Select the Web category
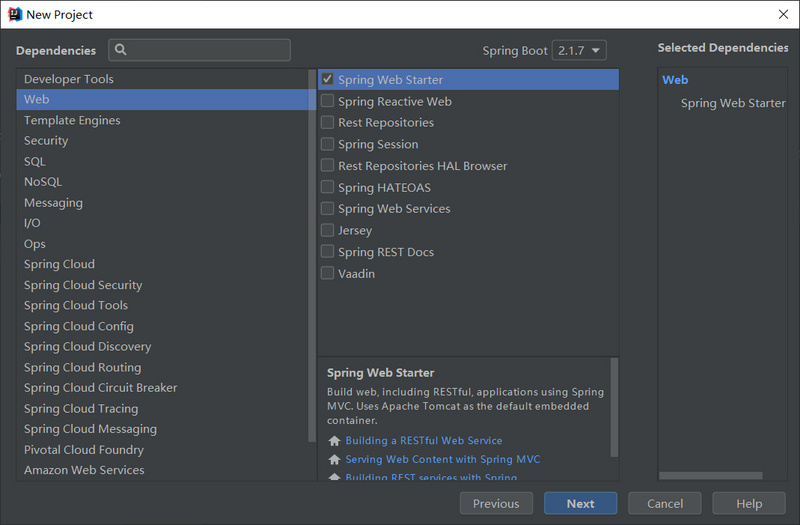The width and height of the screenshot is (800, 525). [x=163, y=99]
